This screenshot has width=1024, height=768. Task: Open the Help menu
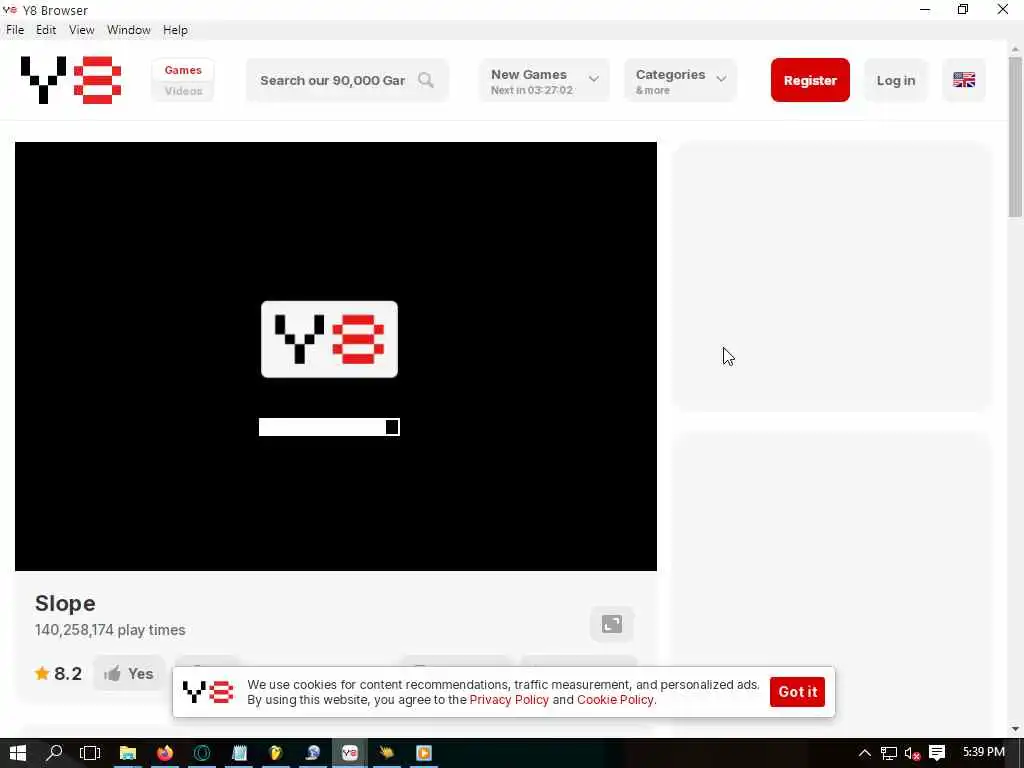pos(175,30)
